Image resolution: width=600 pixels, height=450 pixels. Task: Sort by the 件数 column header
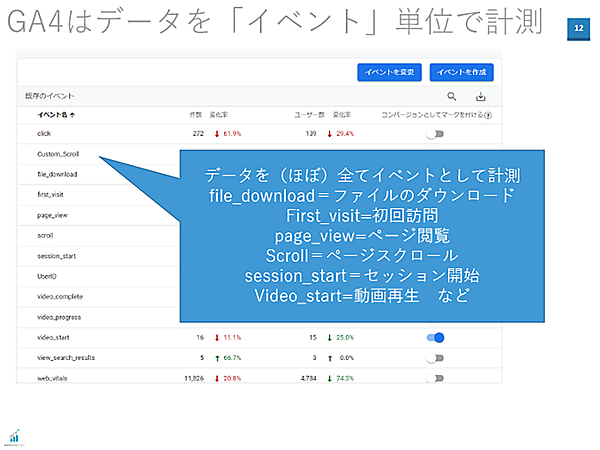point(195,115)
